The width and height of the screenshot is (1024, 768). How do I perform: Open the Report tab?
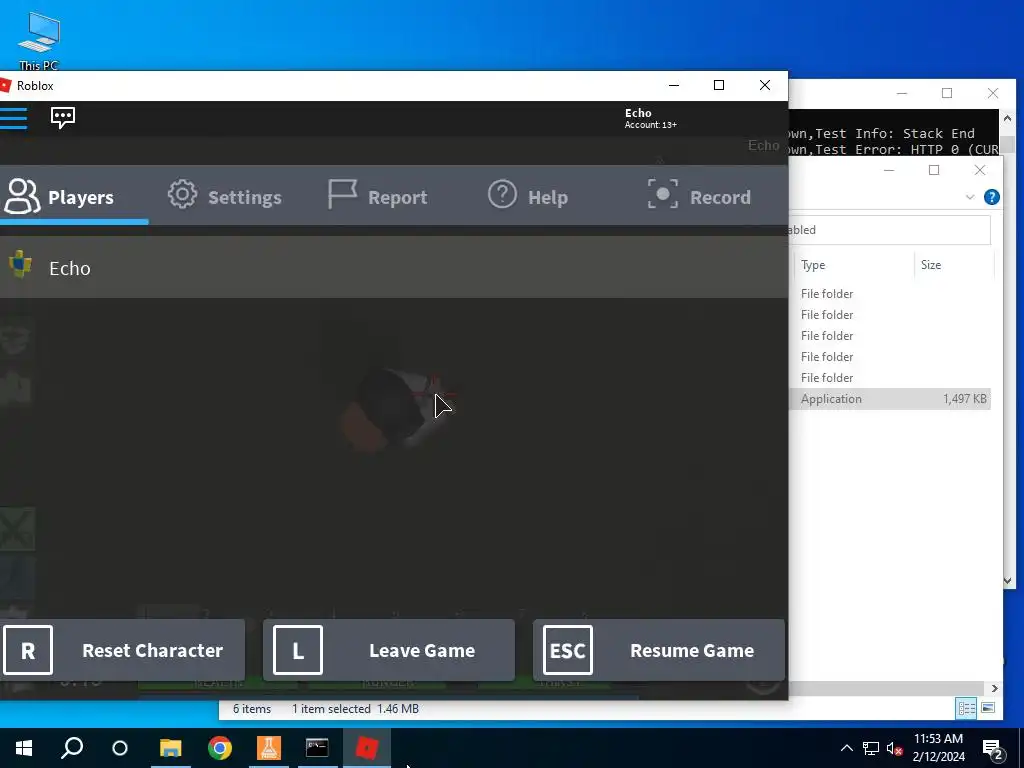[x=377, y=197]
